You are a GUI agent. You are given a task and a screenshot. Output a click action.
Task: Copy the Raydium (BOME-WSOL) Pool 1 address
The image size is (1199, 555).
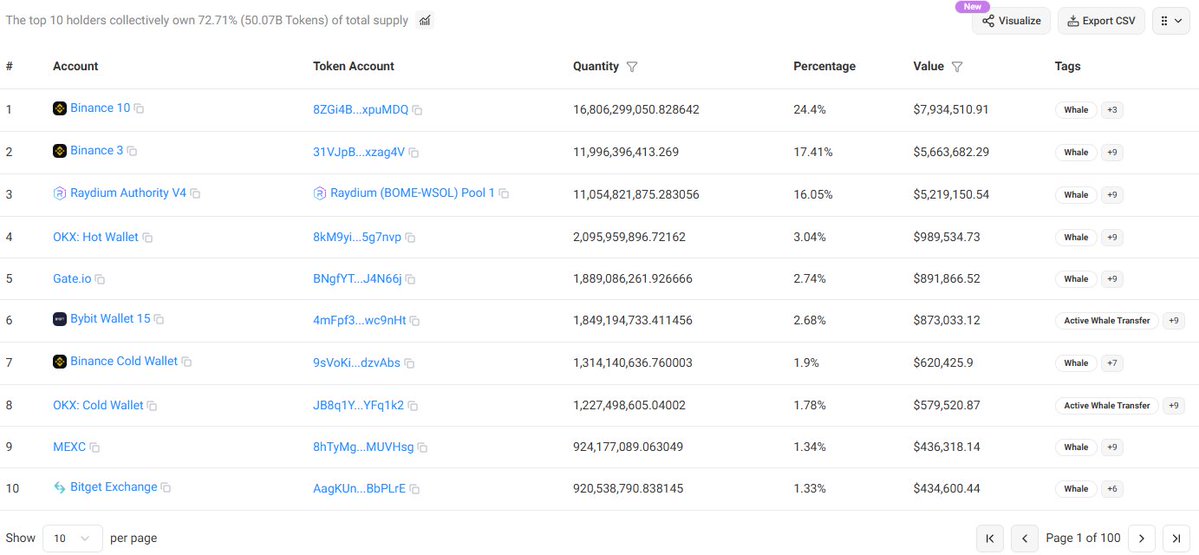504,194
